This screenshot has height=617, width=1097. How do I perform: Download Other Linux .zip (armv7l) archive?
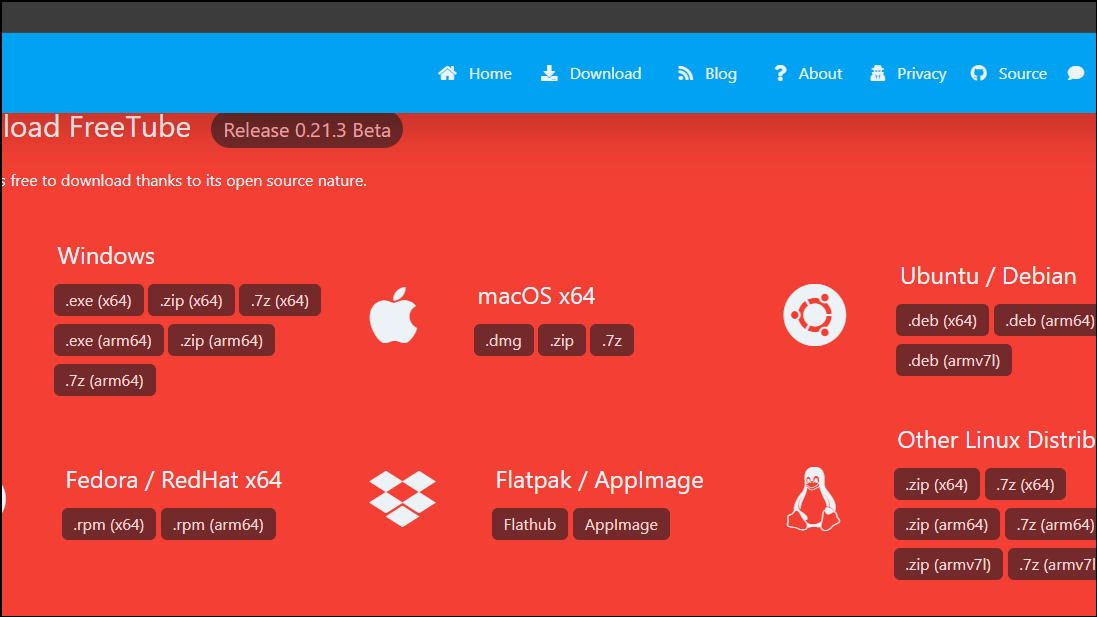[x=948, y=564]
